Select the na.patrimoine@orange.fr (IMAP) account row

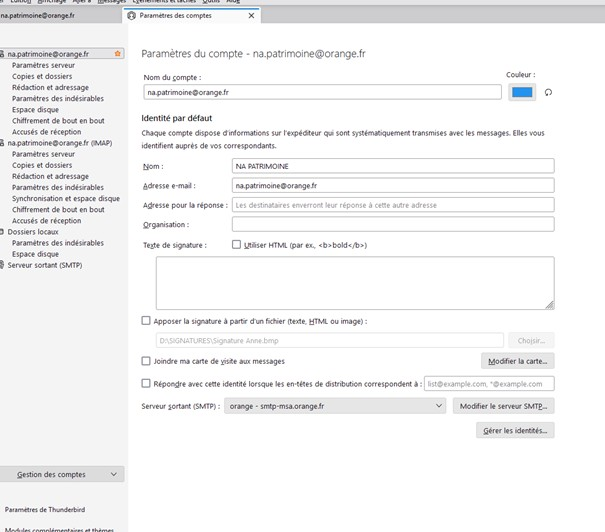[x=59, y=143]
